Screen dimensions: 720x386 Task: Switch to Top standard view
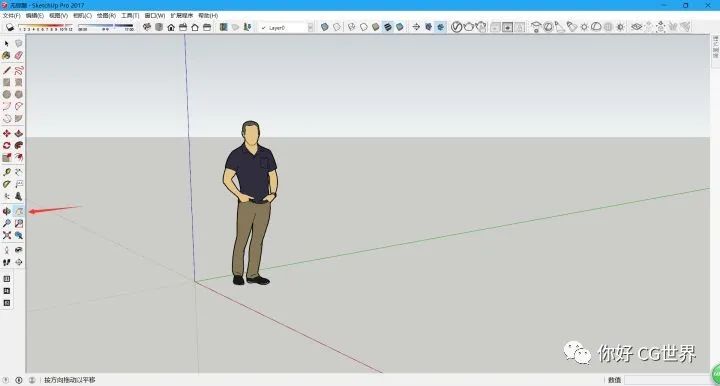[159, 27]
